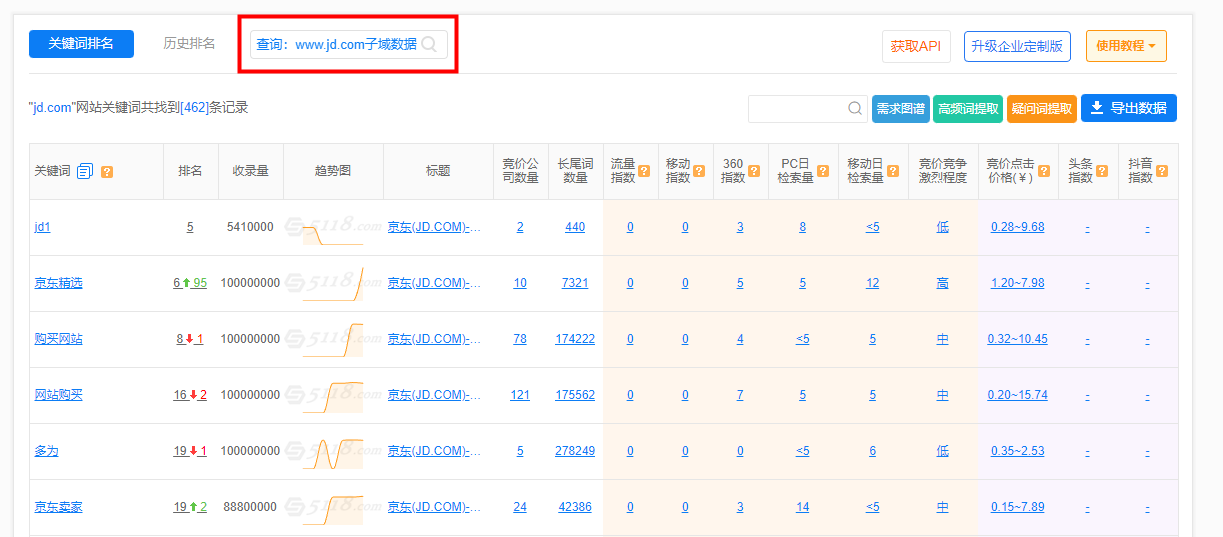Open the help icon for 流量指数 column
Screen dimensions: 1223x537
pyautogui.click(x=644, y=171)
